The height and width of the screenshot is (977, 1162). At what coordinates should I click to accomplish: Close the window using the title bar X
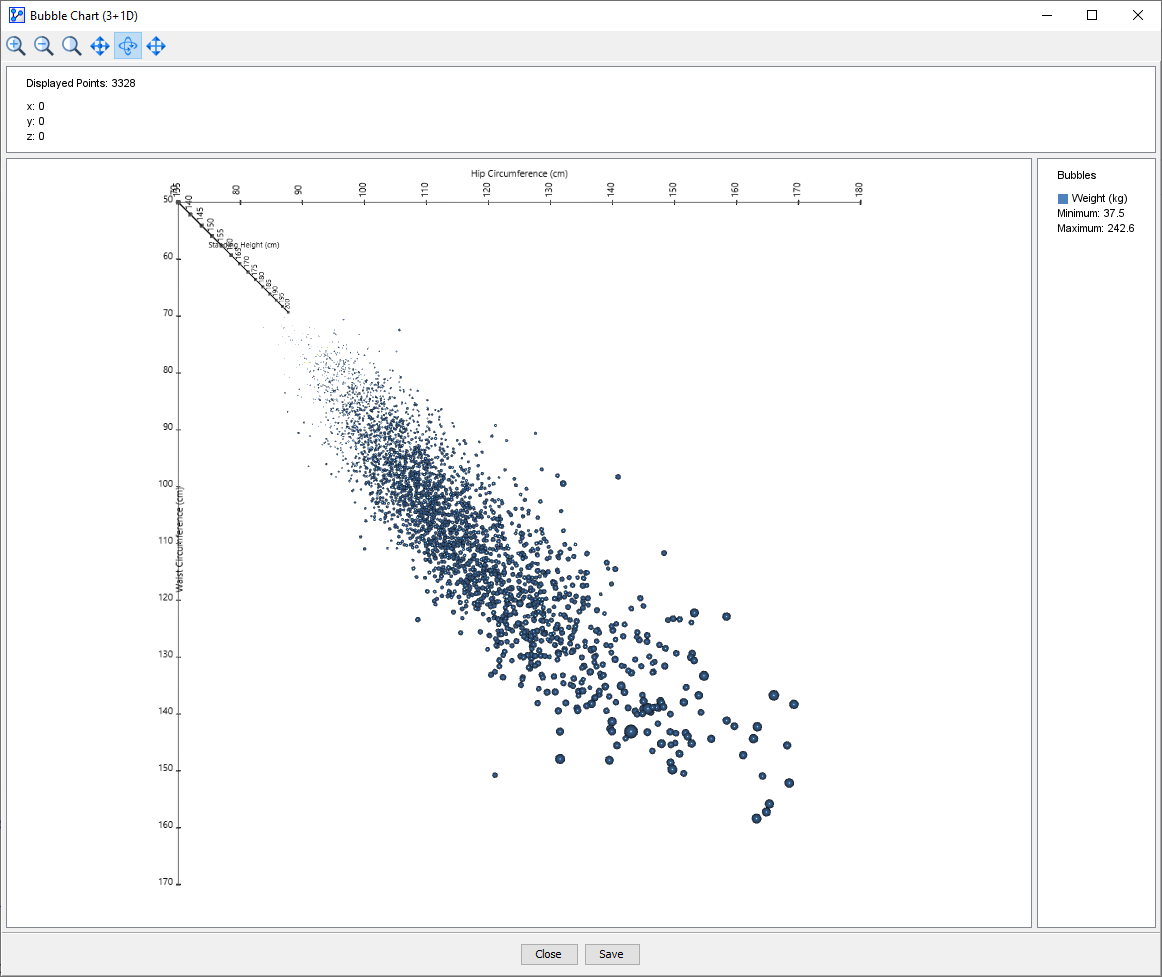(x=1138, y=15)
